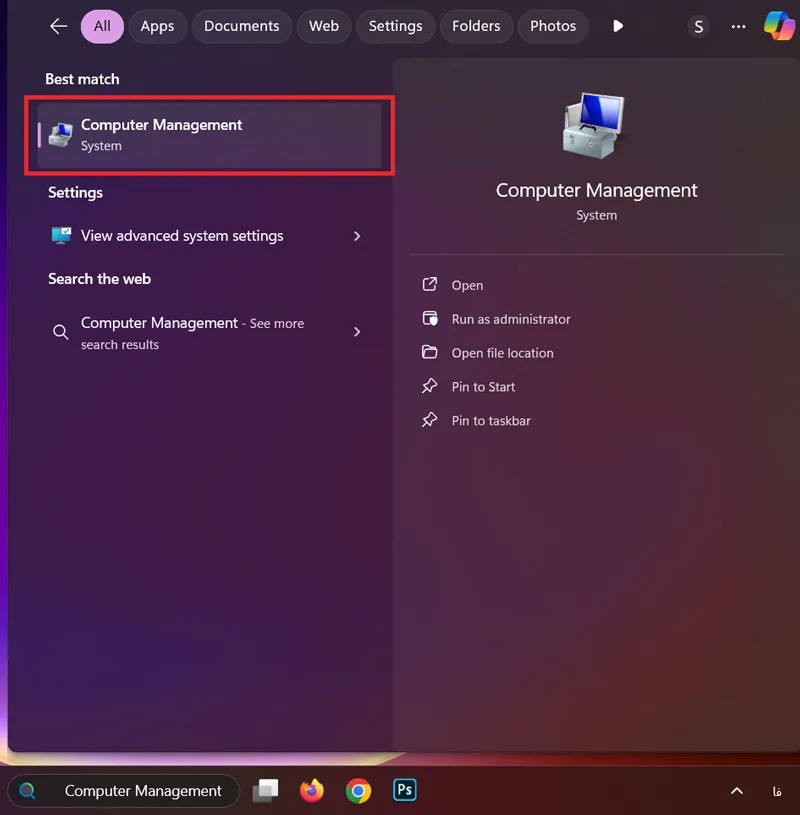The image size is (800, 815).
Task: Switch to the Settings filter tab
Action: [396, 26]
